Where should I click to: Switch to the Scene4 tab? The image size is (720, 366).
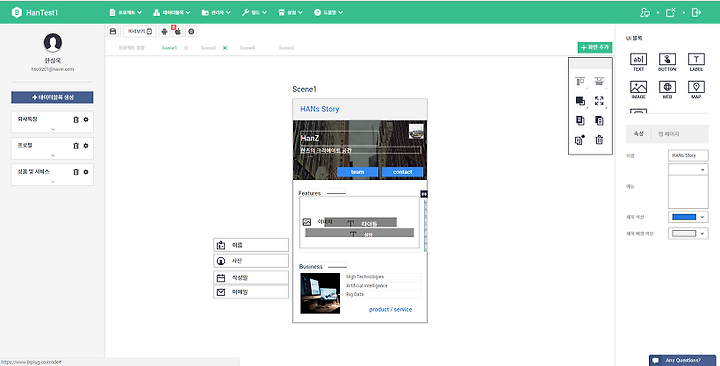tap(247, 48)
